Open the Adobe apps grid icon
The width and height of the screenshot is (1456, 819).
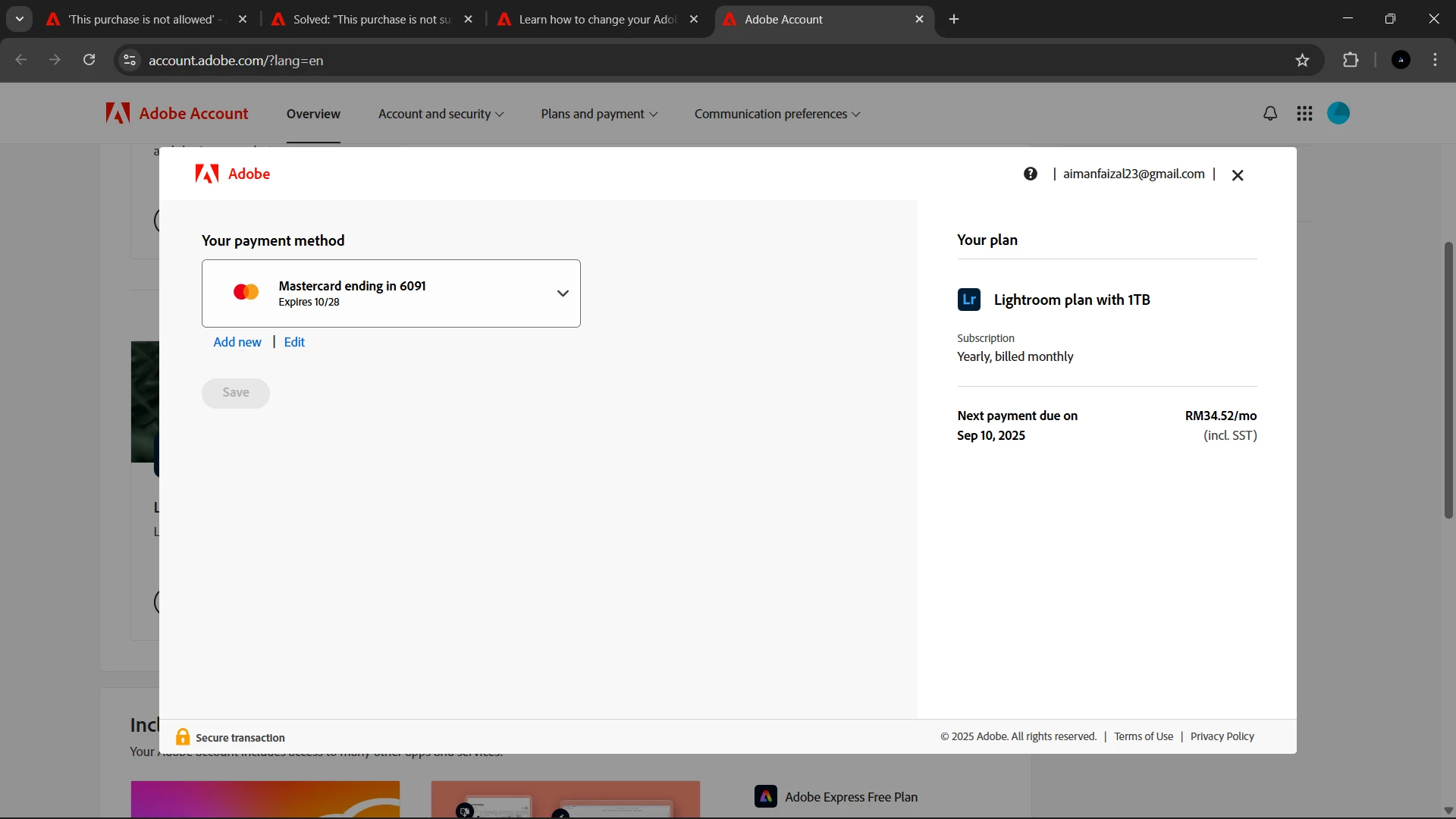coord(1304,114)
